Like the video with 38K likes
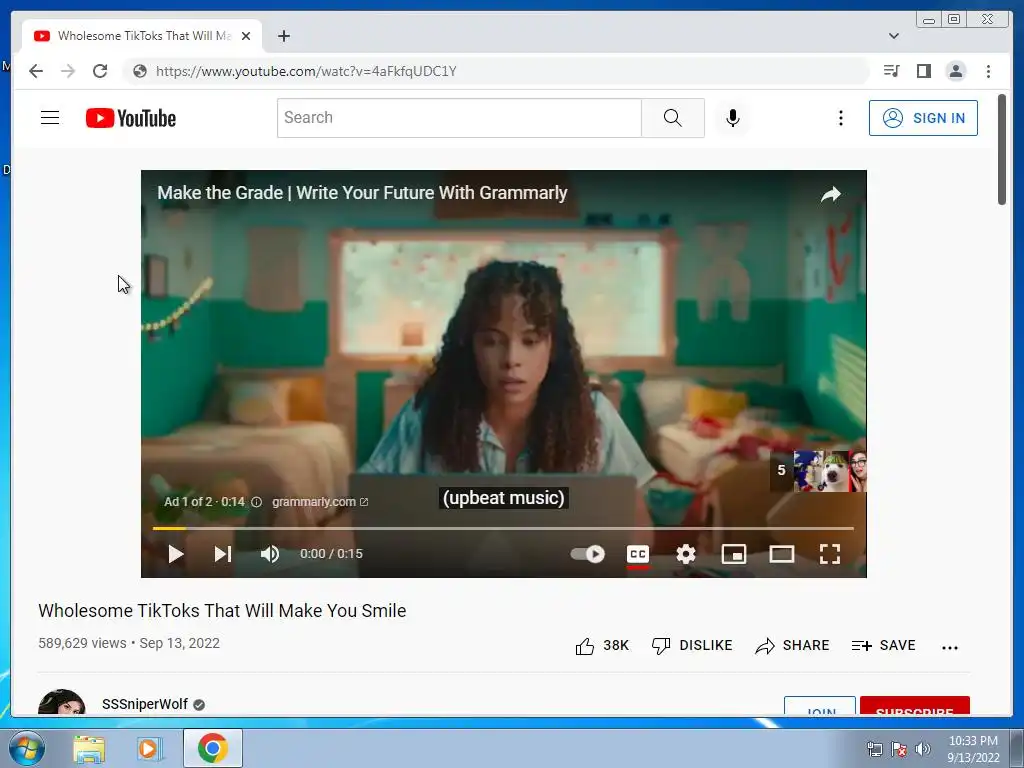This screenshot has width=1024, height=768. coord(601,645)
